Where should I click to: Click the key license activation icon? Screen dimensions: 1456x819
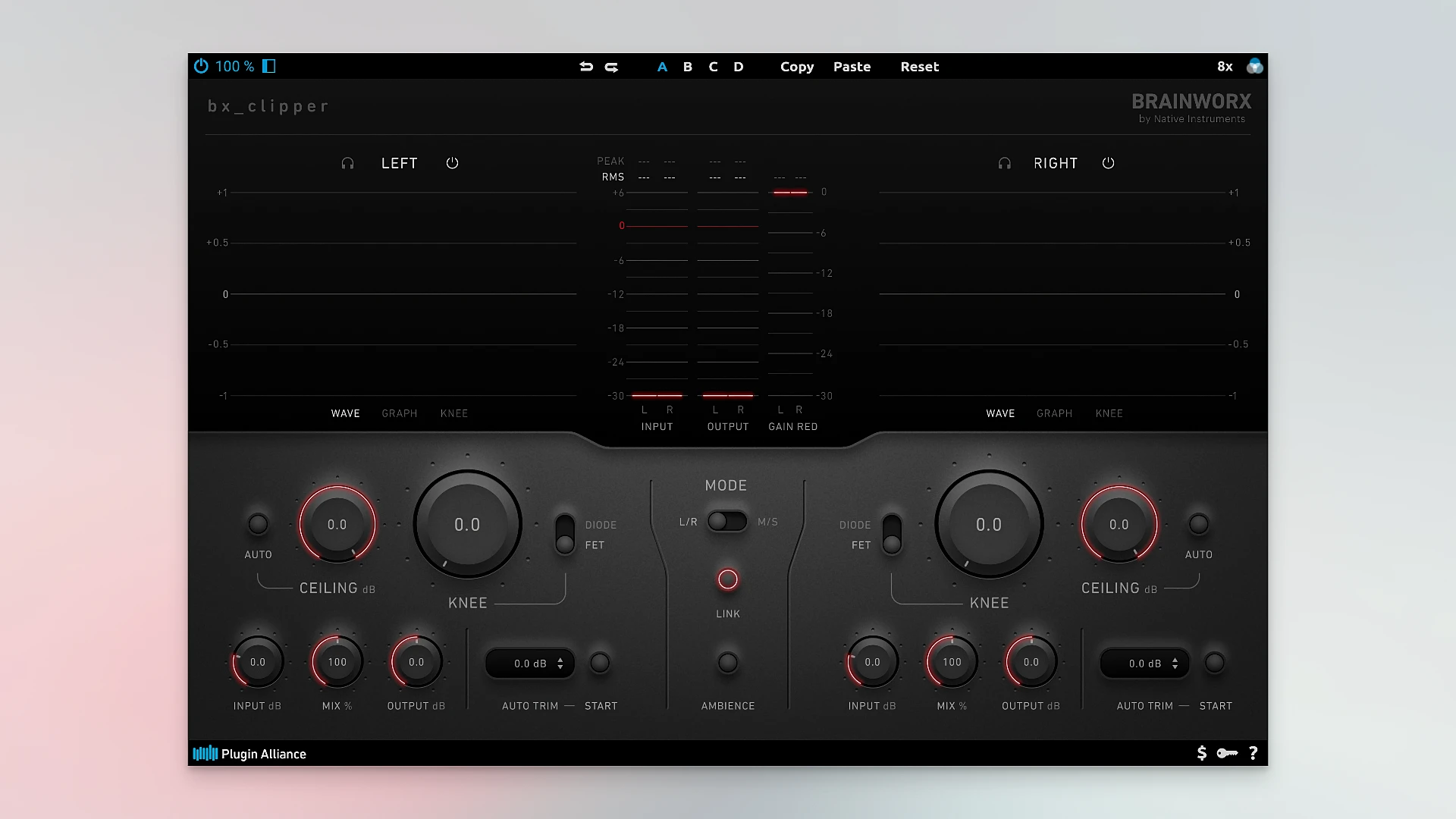[1227, 753]
